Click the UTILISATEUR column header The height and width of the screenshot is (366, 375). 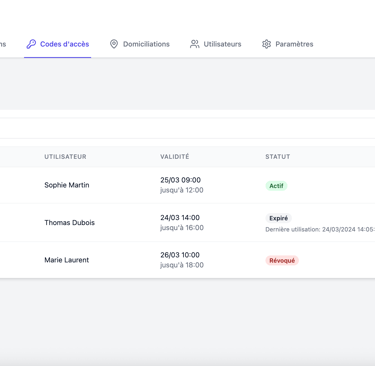(x=65, y=157)
